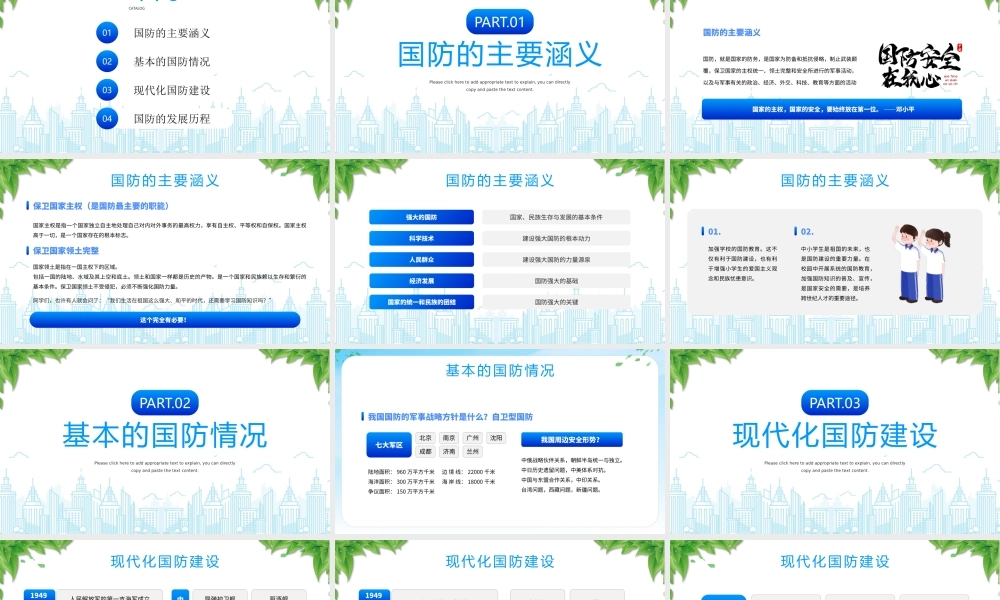Click the 强大的国防 blue label

click(421, 217)
